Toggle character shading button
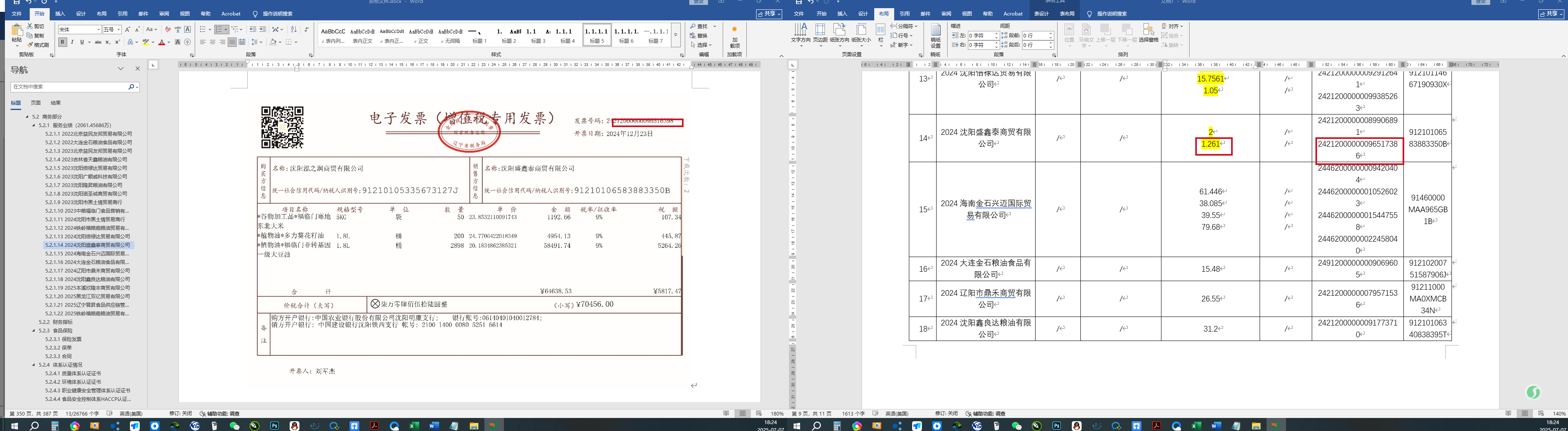The width and height of the screenshot is (1568, 431). point(178,43)
